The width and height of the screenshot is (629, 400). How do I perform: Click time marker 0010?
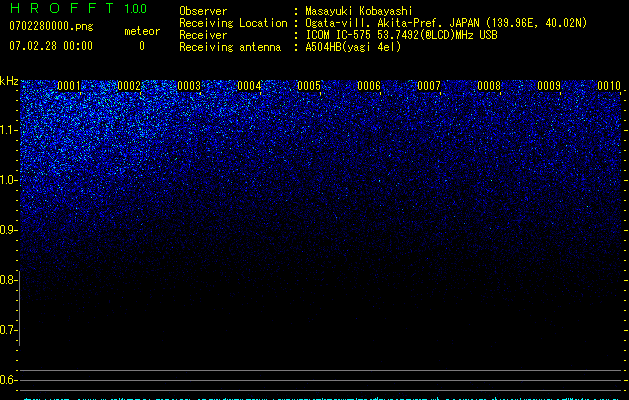click(609, 86)
